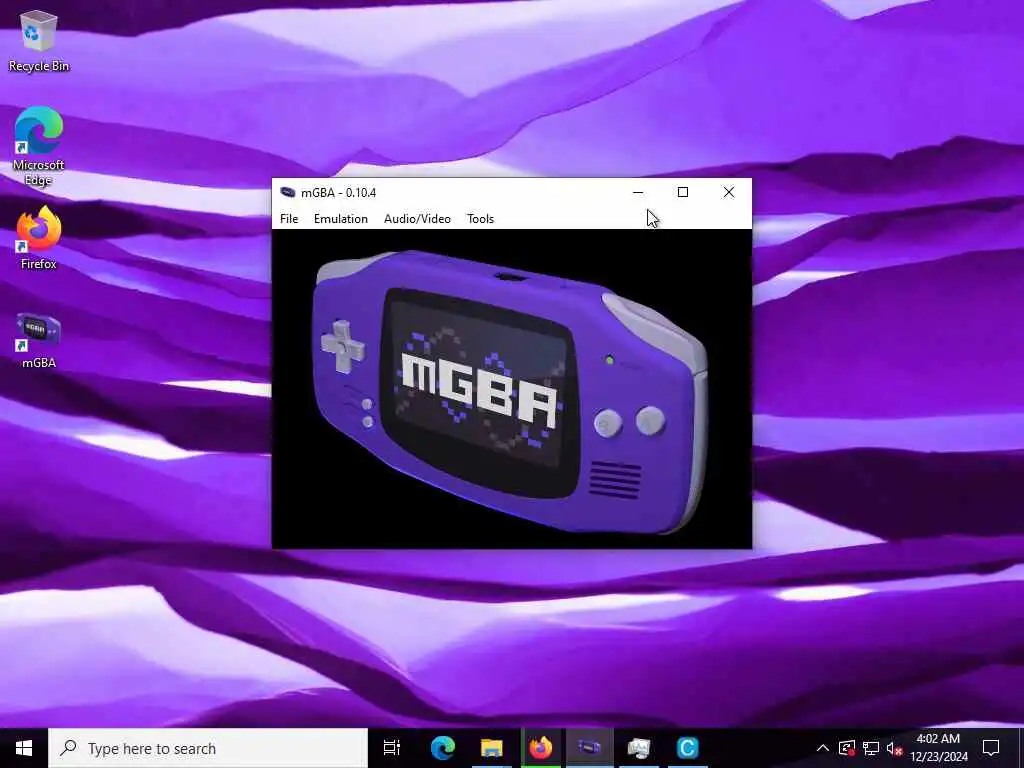Click the sync status tray icon

(847, 748)
